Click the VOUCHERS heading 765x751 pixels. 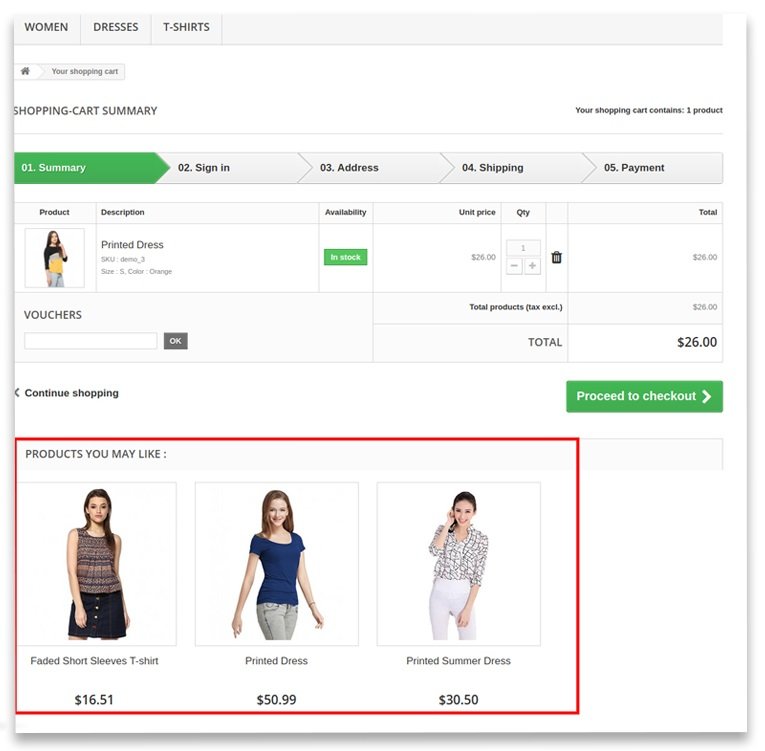point(53,315)
